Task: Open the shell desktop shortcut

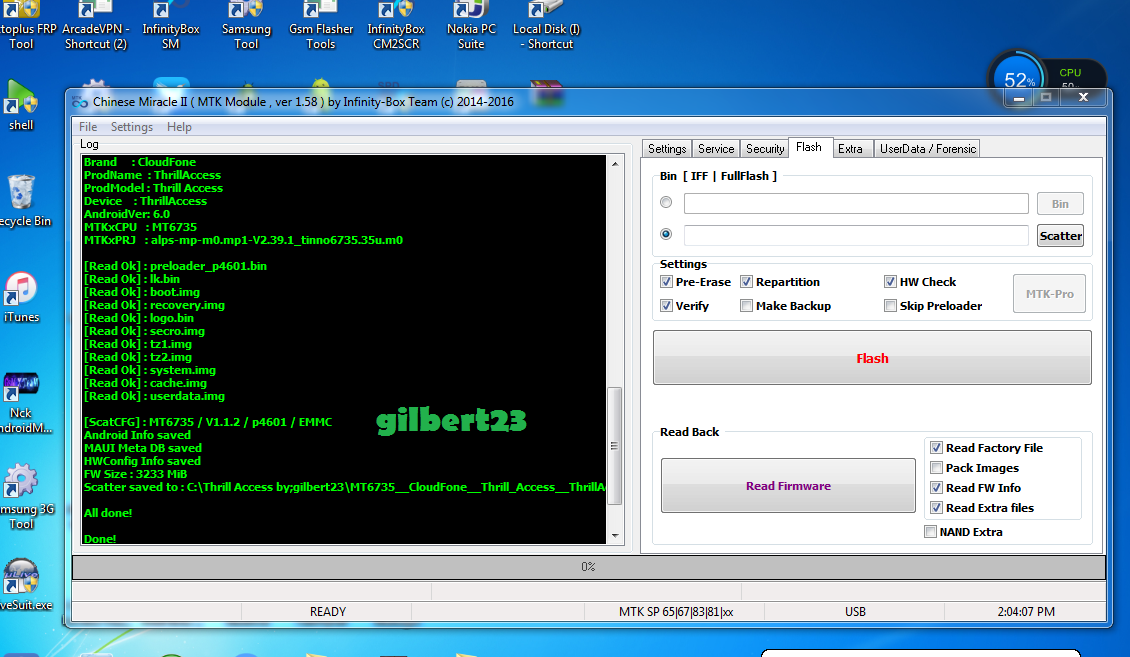Action: 21,105
